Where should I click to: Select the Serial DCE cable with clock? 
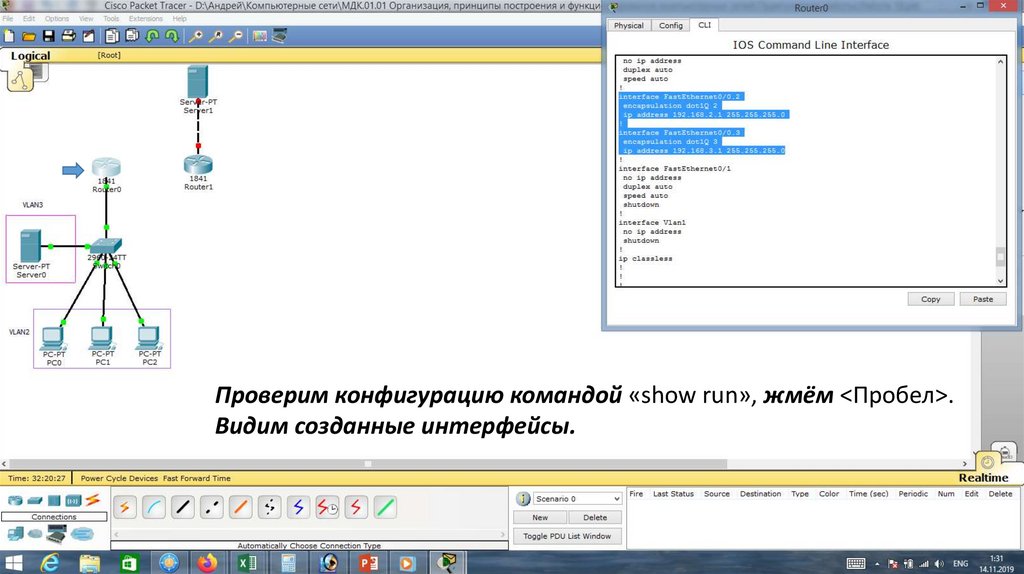327,507
